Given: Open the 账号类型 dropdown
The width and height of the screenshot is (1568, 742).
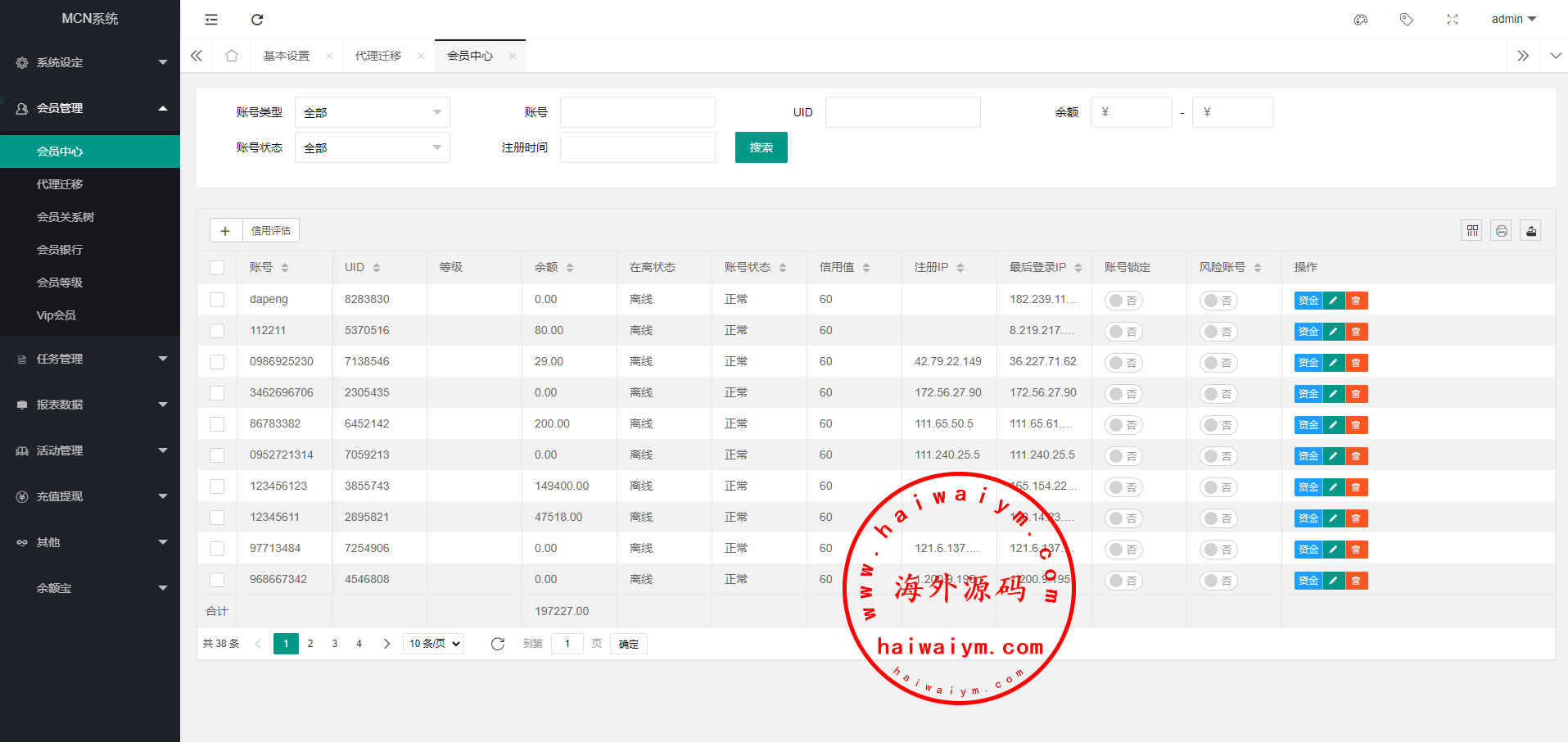Looking at the screenshot, I should point(372,112).
